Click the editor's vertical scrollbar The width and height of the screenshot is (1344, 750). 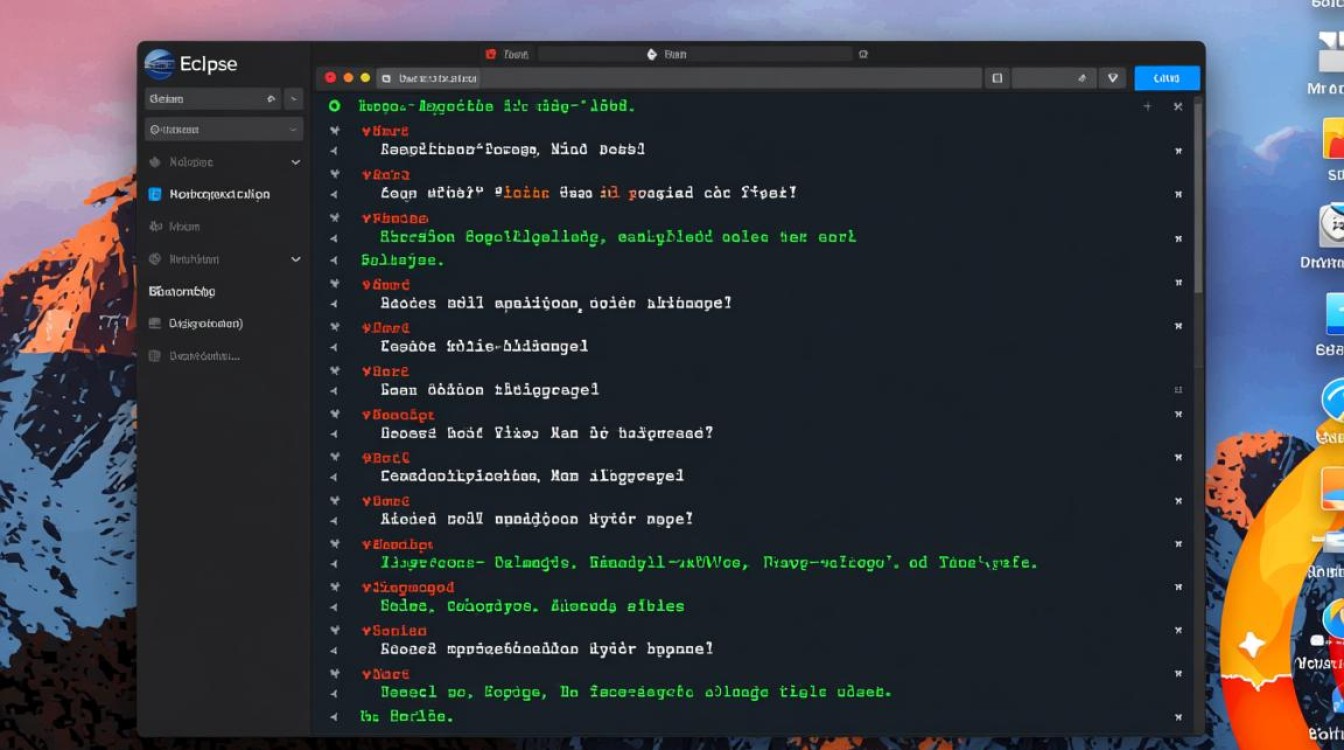point(1198,200)
